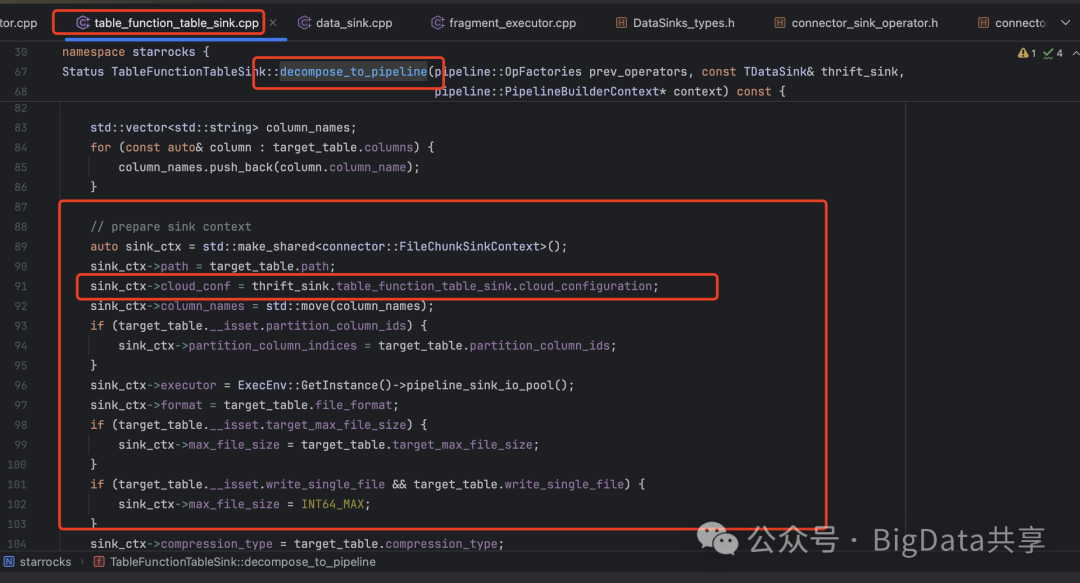Screen dimensions: 1080x583
Task: Click the green checkmark inspection icon
Action: (1048, 53)
